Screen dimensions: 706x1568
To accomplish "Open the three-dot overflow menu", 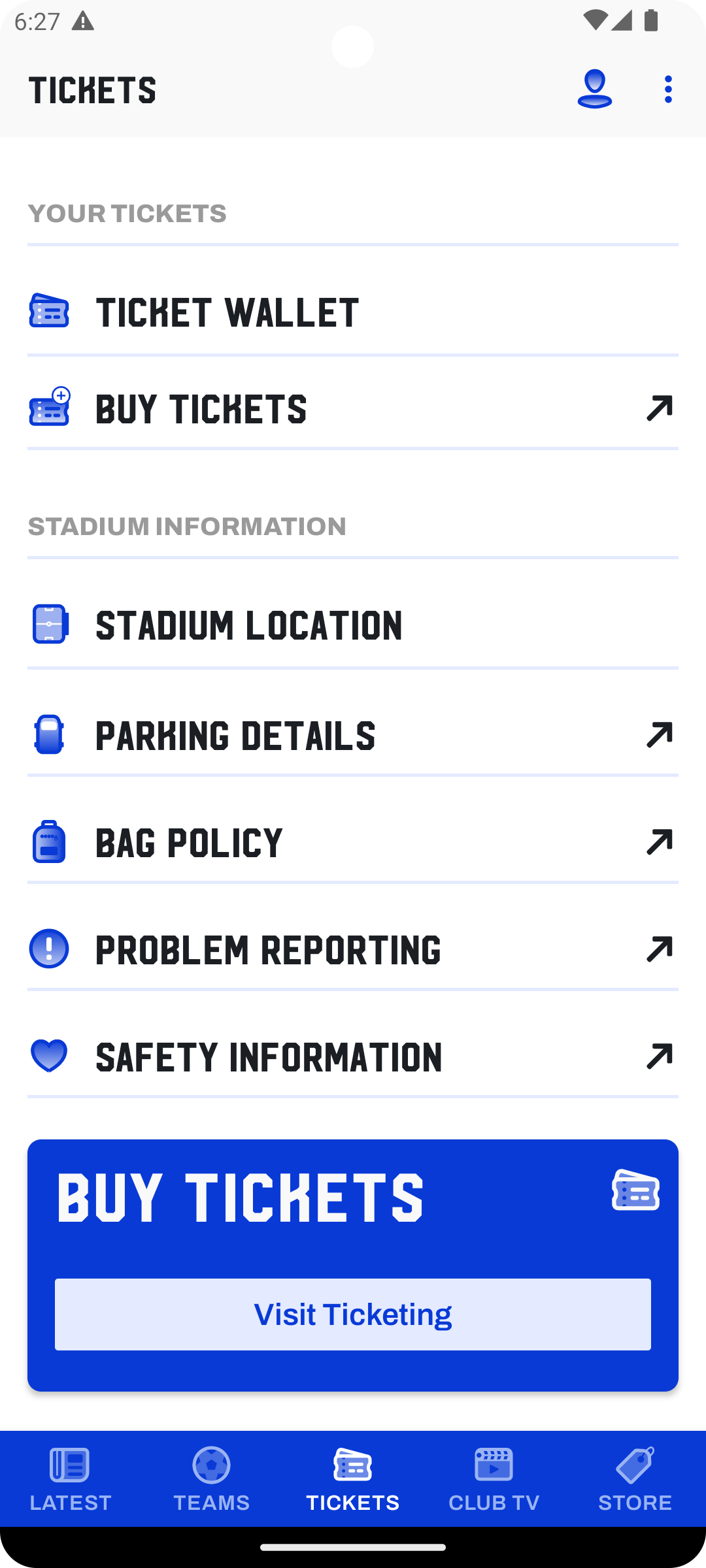I will (667, 89).
